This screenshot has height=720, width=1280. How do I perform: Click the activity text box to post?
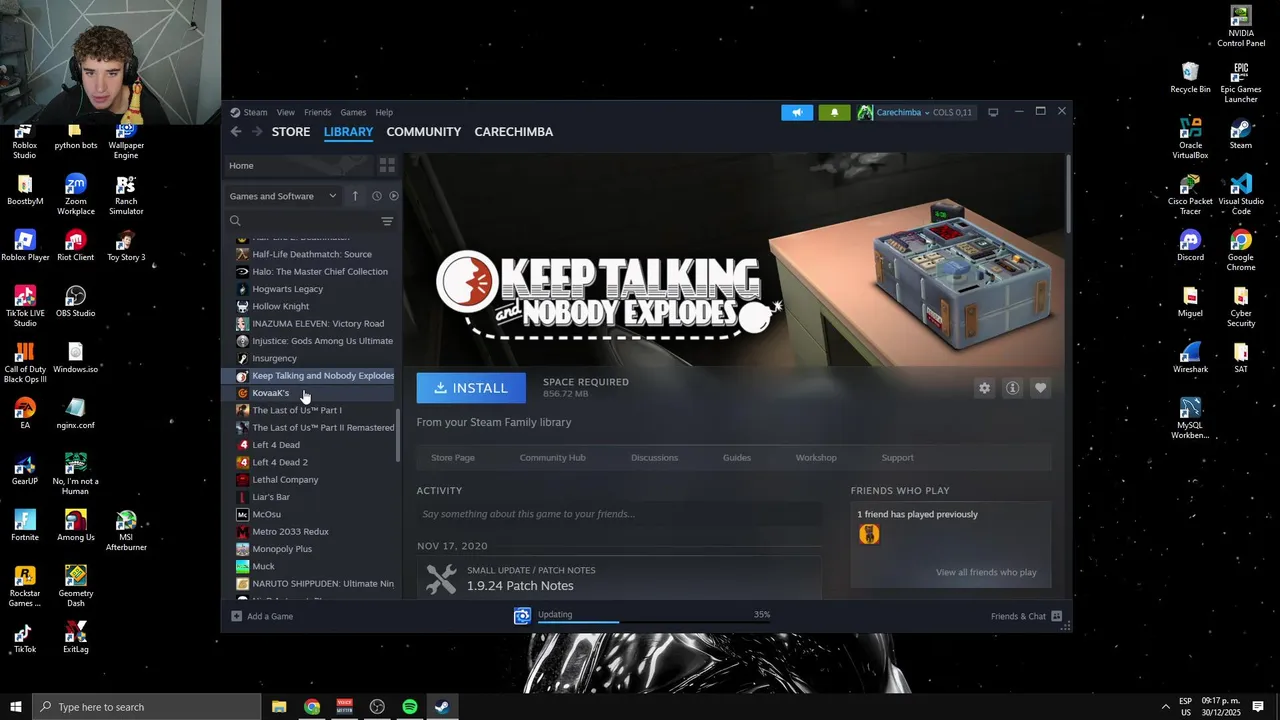pyautogui.click(x=619, y=514)
